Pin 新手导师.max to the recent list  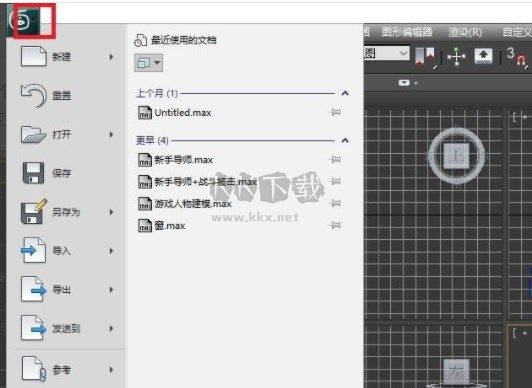(335, 159)
